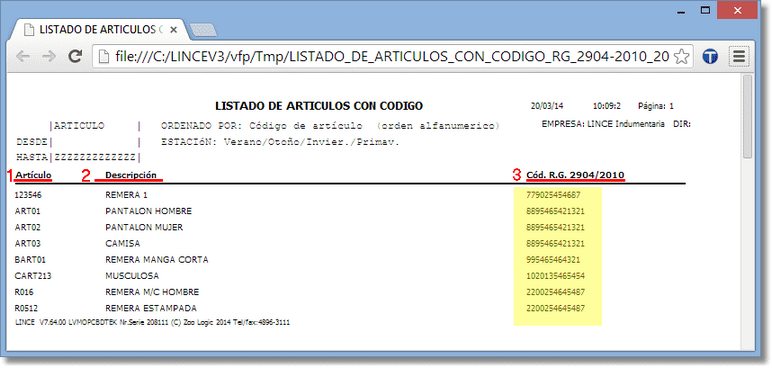Image resolution: width=772 pixels, height=368 pixels.
Task: Click description PANTALON MUJER
Action: point(144,228)
